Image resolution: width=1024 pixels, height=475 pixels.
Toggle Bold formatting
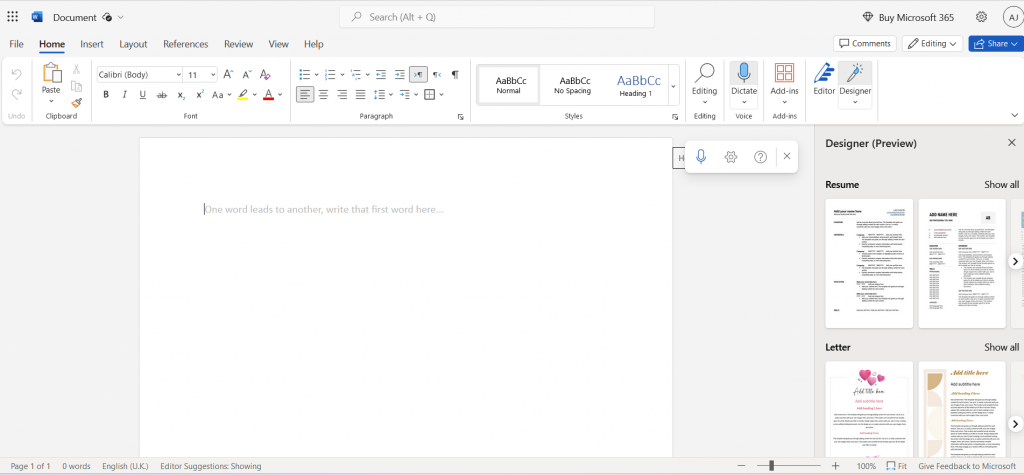click(x=106, y=95)
